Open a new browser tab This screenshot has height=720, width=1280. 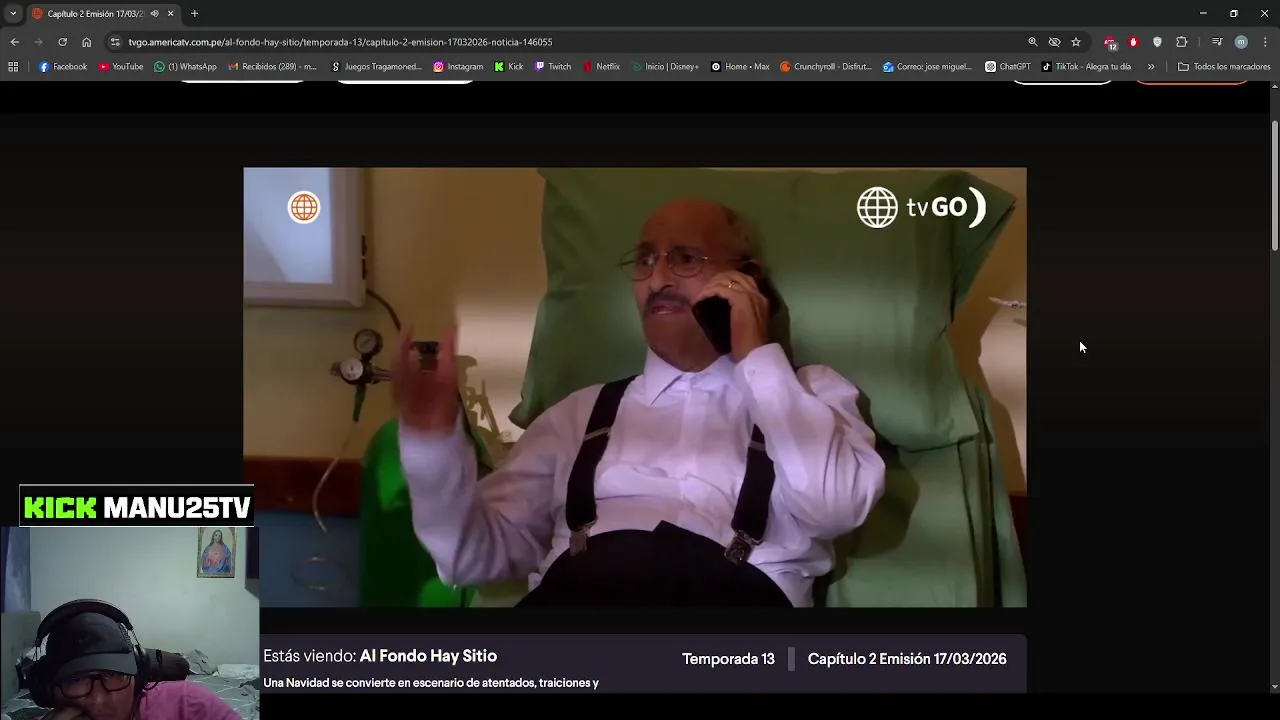point(195,14)
